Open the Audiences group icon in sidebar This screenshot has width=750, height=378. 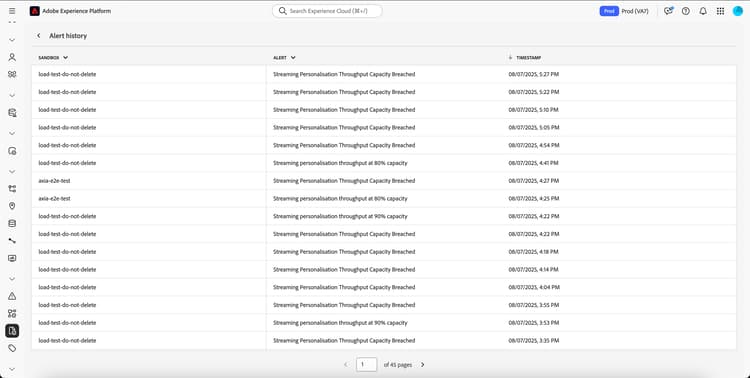click(x=12, y=74)
